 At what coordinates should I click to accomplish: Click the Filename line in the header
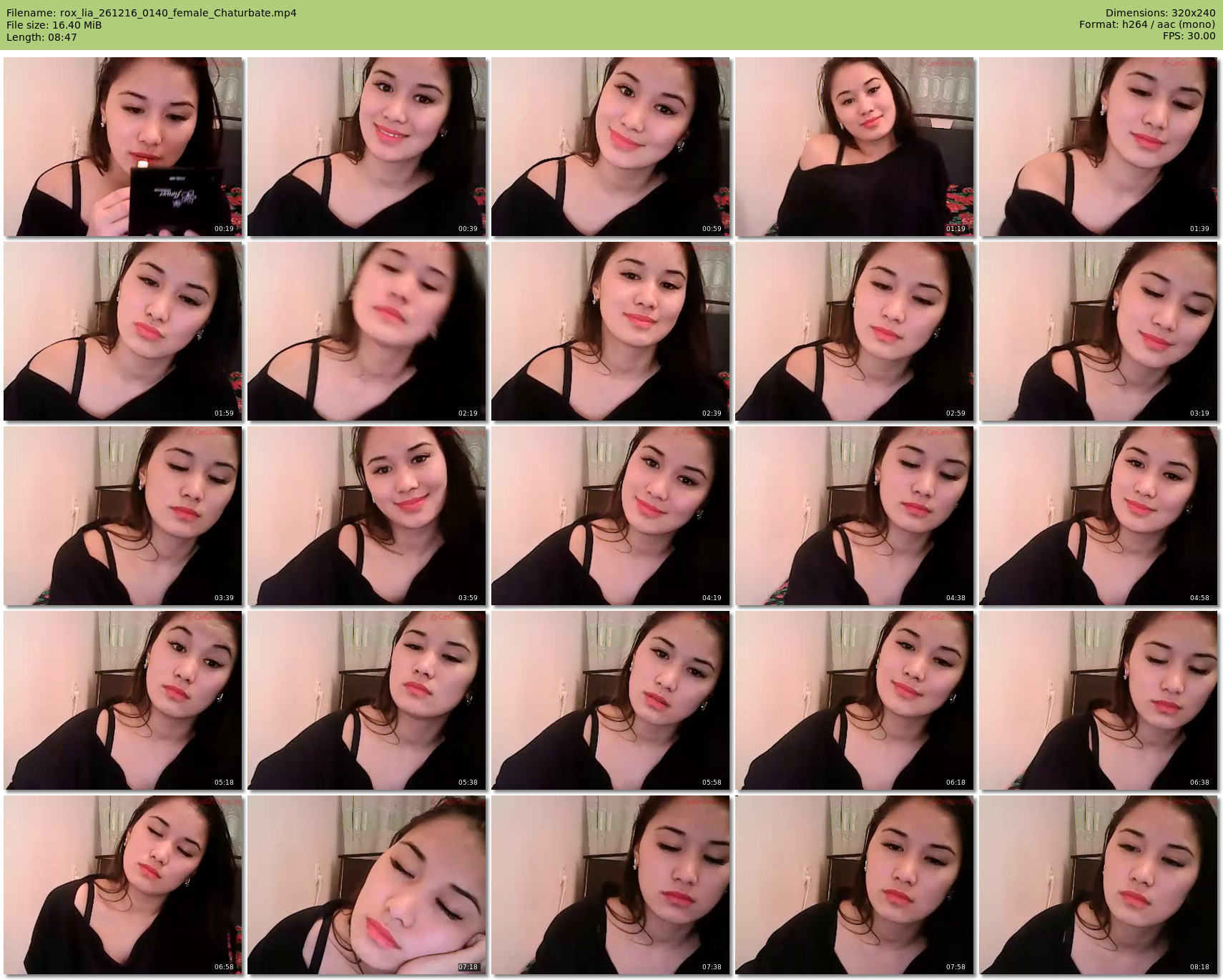click(x=152, y=13)
